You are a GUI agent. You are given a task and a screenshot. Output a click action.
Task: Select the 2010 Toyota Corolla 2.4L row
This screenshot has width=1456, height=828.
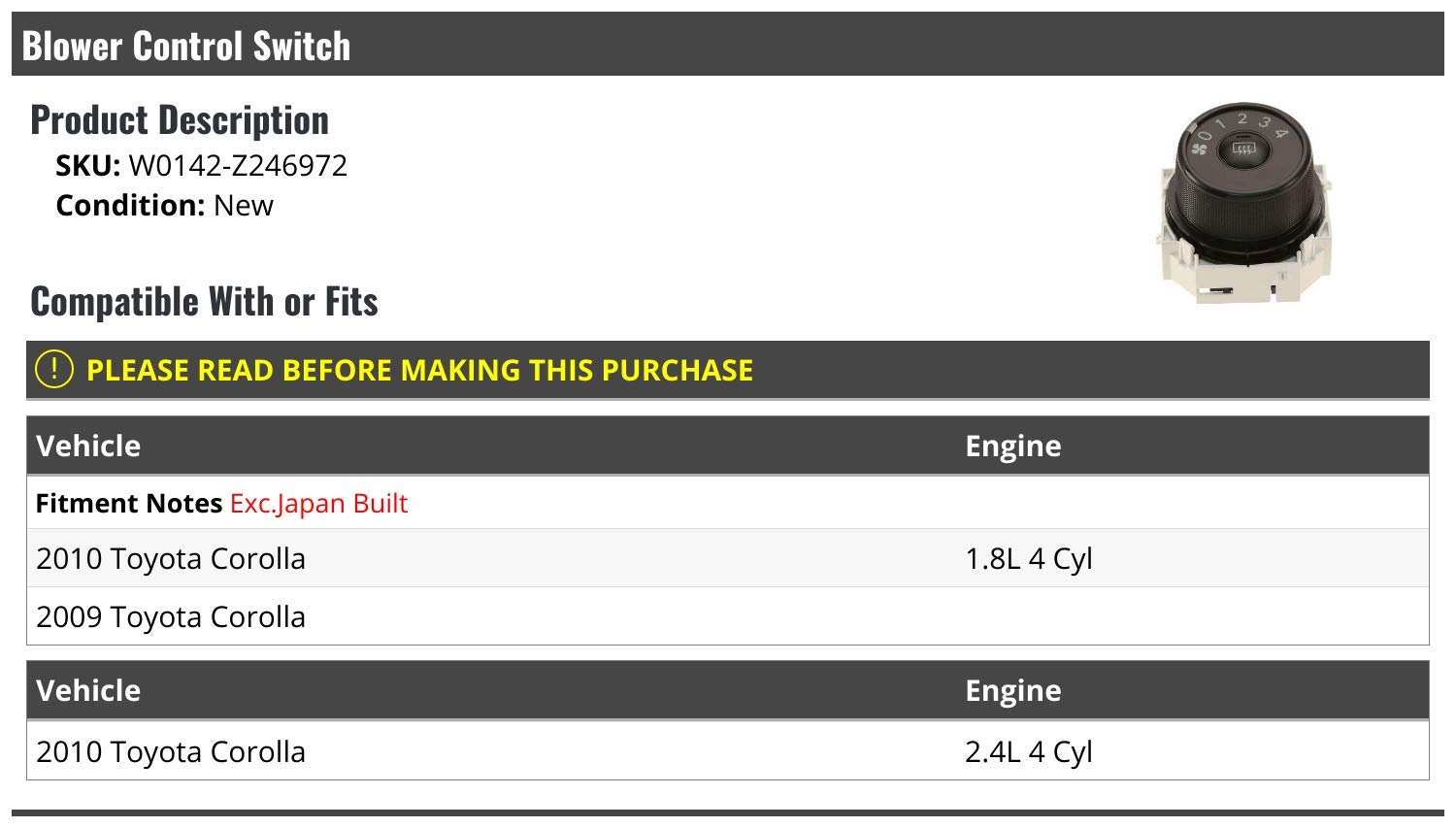728,751
